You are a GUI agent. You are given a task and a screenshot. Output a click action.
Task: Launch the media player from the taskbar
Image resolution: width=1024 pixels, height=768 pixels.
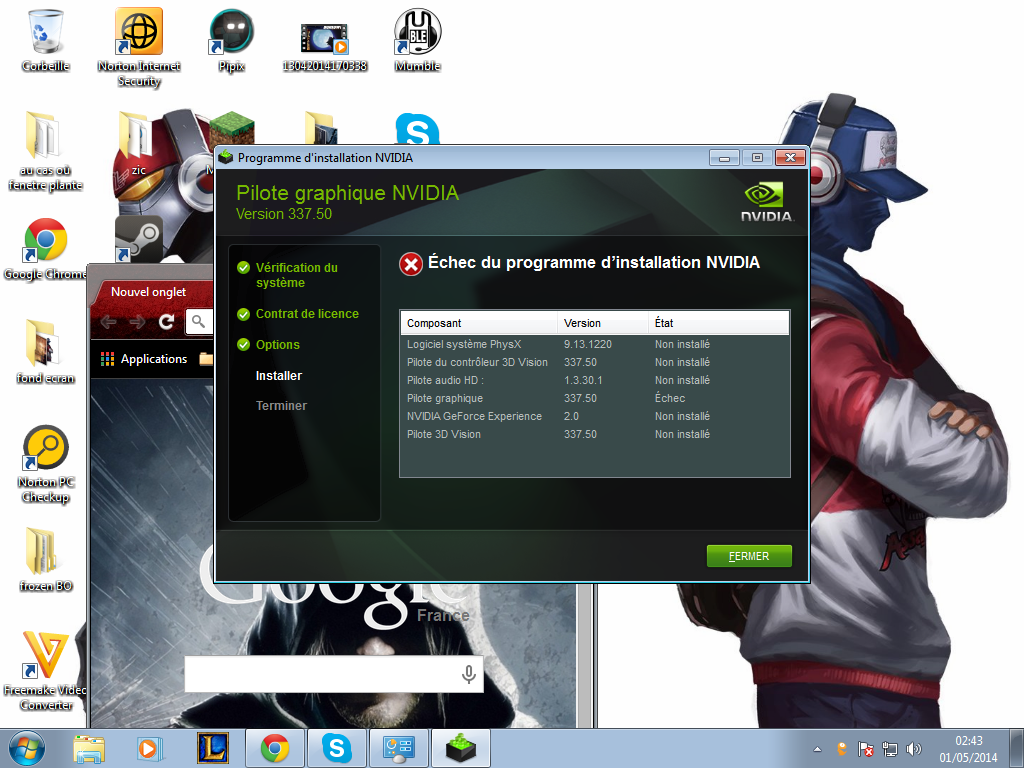click(x=150, y=748)
